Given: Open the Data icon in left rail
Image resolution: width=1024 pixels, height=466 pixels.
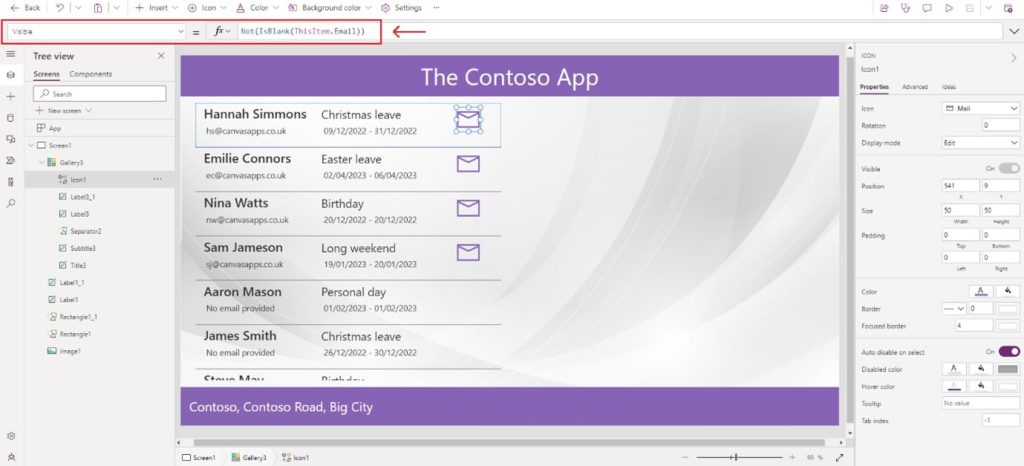Looking at the screenshot, I should click(10, 118).
